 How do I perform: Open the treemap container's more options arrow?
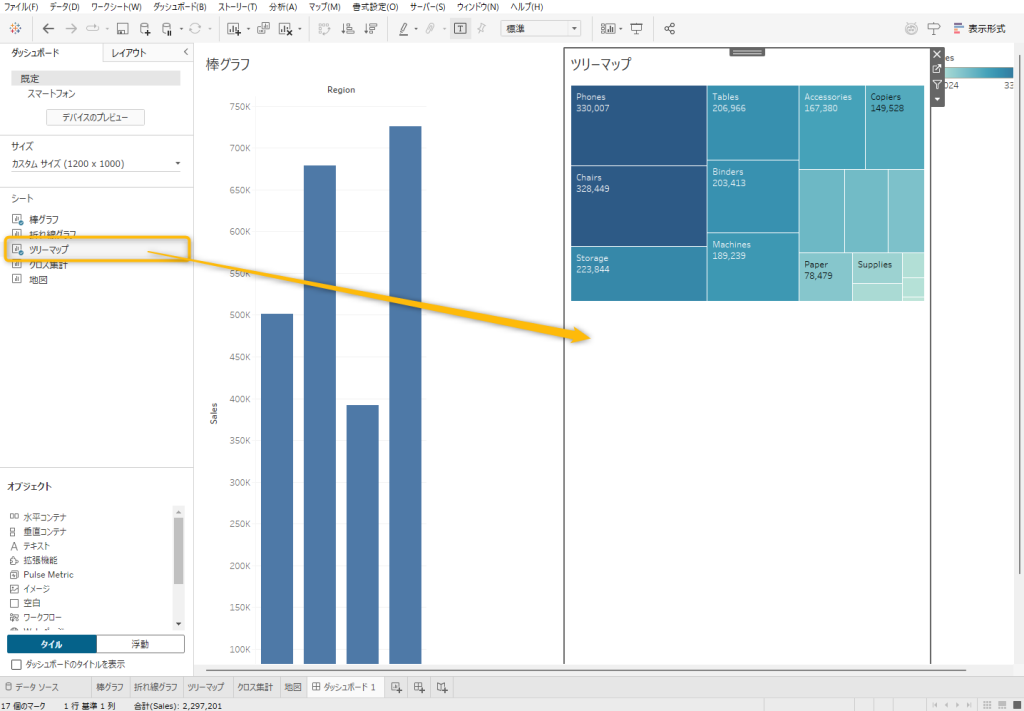point(937,99)
